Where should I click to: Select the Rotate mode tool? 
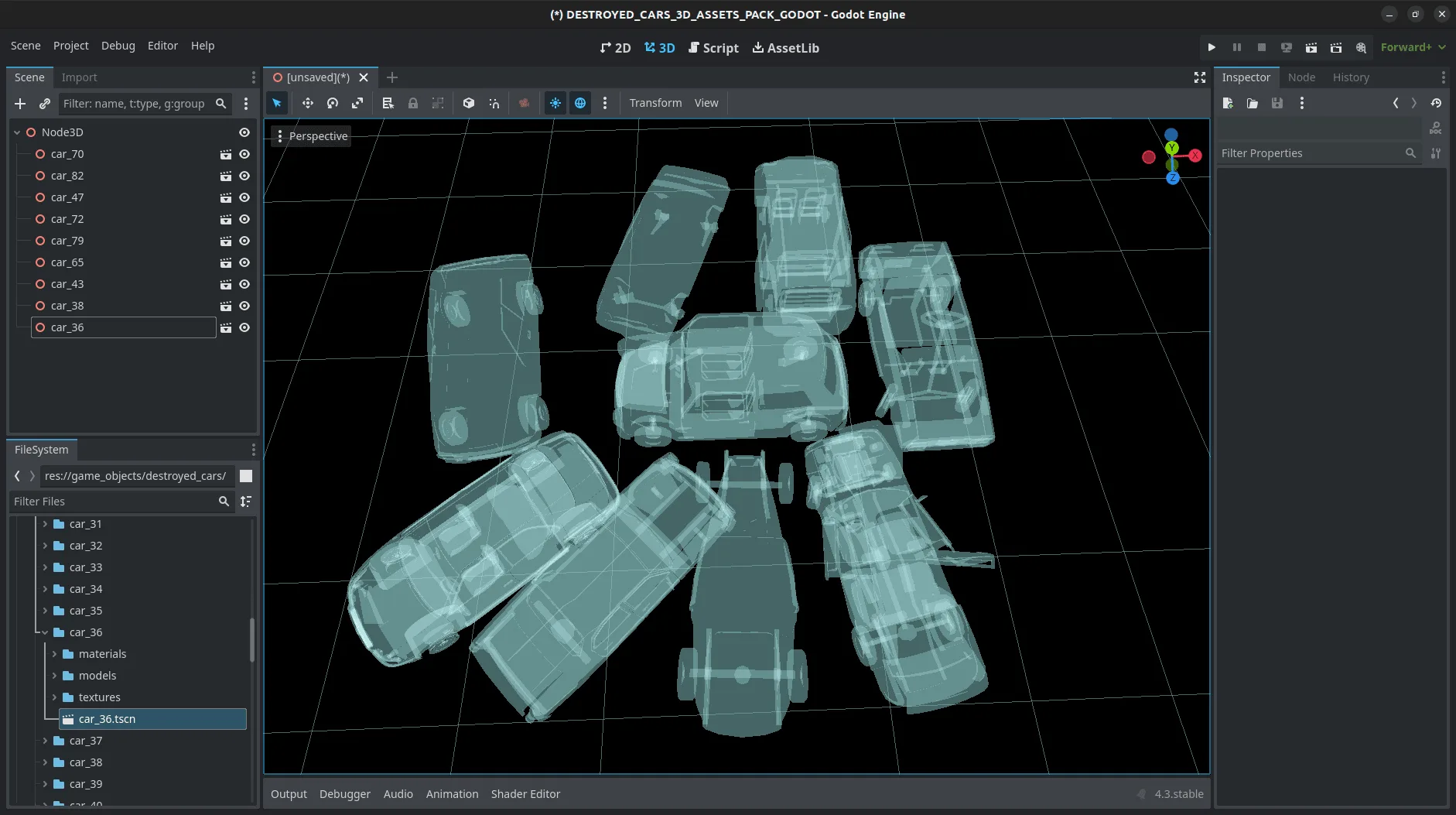pyautogui.click(x=333, y=103)
